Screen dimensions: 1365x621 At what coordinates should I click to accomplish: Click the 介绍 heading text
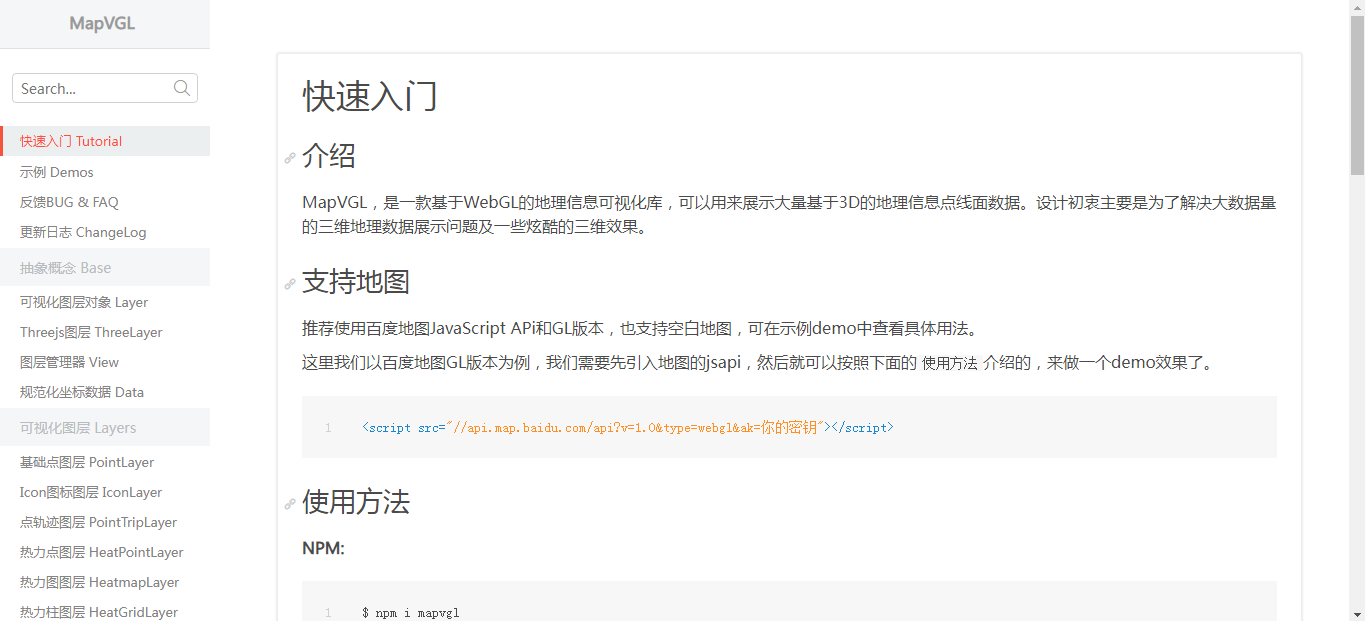329,156
